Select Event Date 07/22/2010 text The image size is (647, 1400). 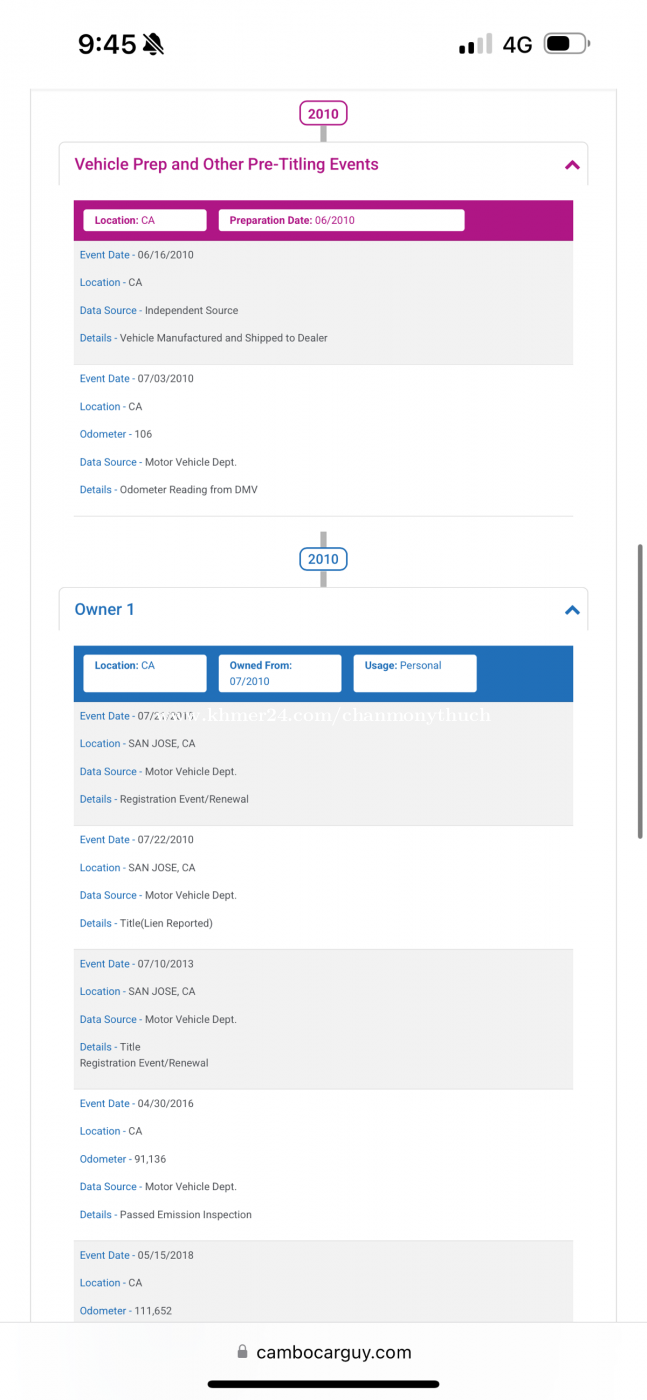pyautogui.click(x=137, y=840)
